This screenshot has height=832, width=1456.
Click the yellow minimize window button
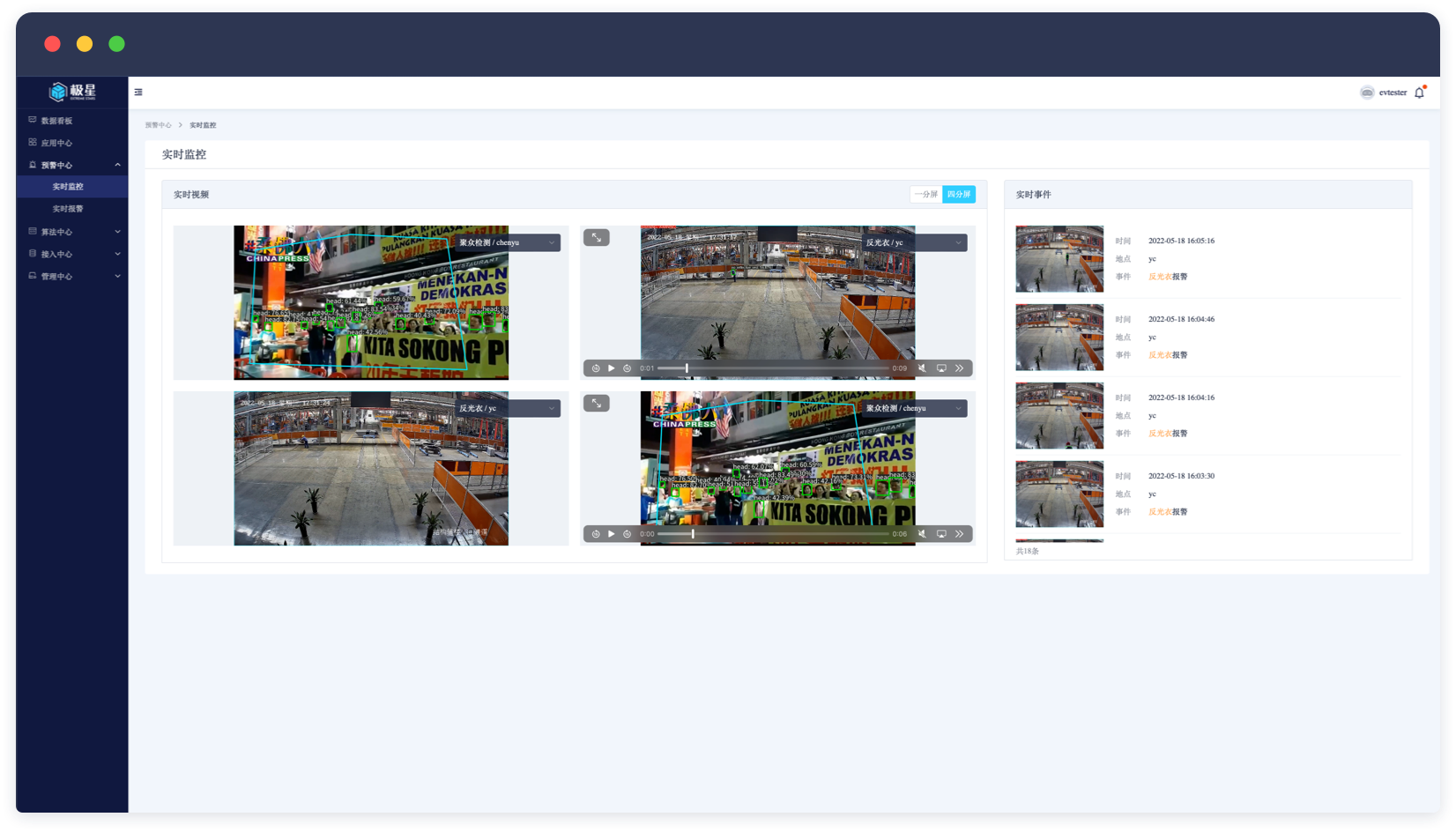click(85, 44)
